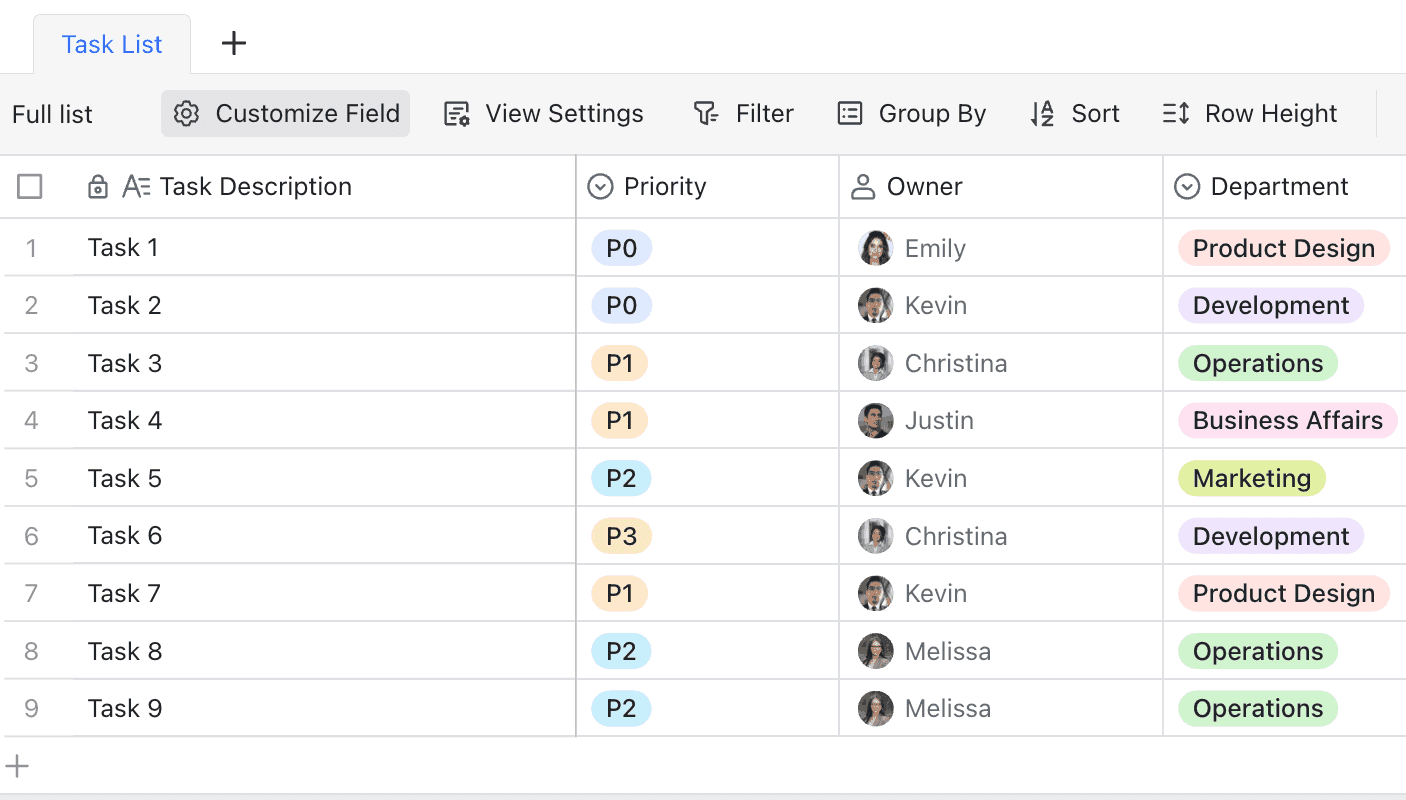Select row number 9
The height and width of the screenshot is (800, 1406).
(31, 709)
